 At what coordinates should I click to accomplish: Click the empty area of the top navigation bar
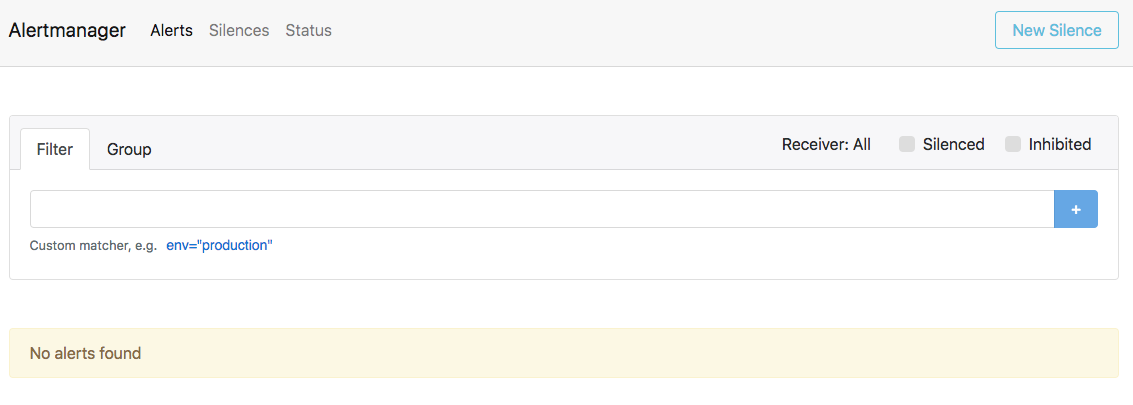[650, 30]
